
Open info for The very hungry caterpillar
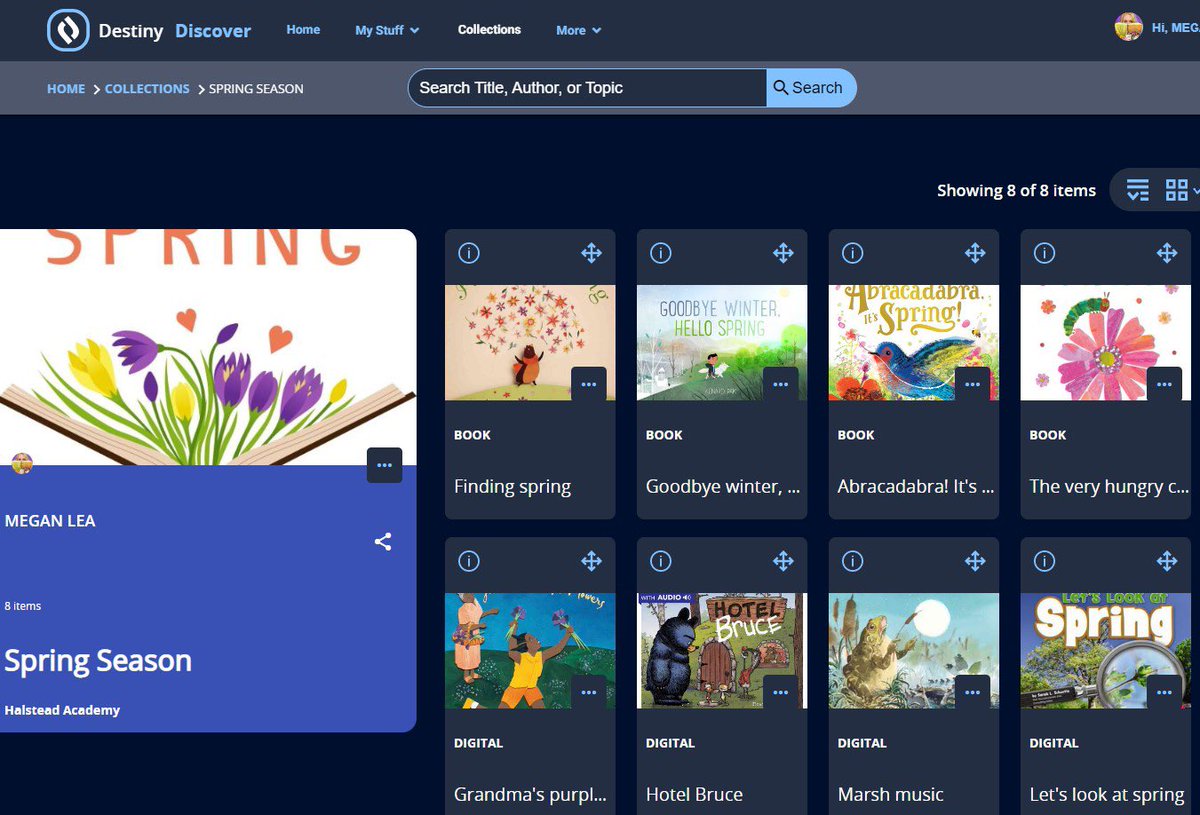coord(1044,253)
